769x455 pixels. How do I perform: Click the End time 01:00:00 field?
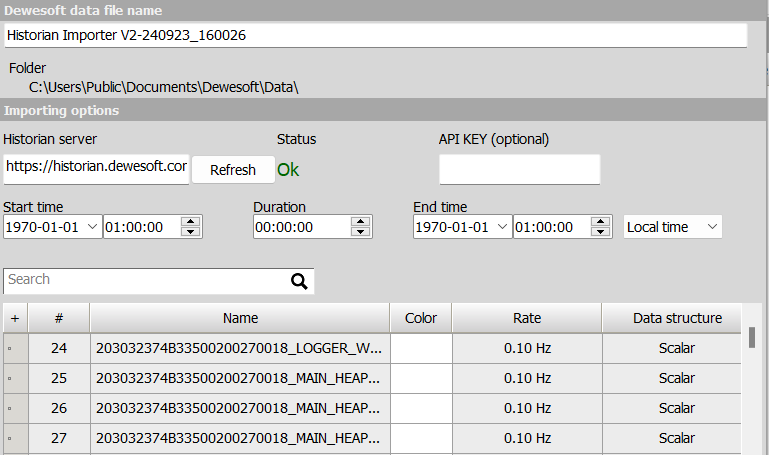coord(552,227)
